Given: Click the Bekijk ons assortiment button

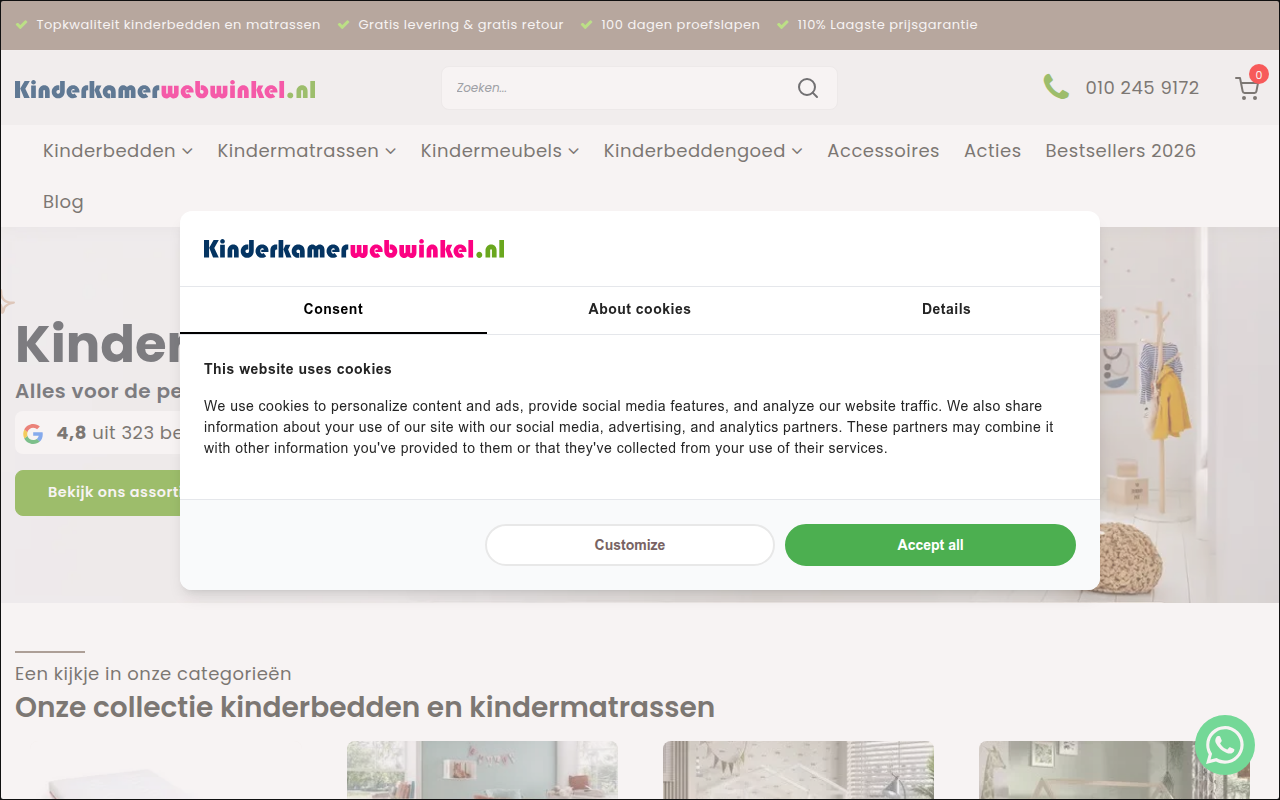Looking at the screenshot, I should pos(98,493).
